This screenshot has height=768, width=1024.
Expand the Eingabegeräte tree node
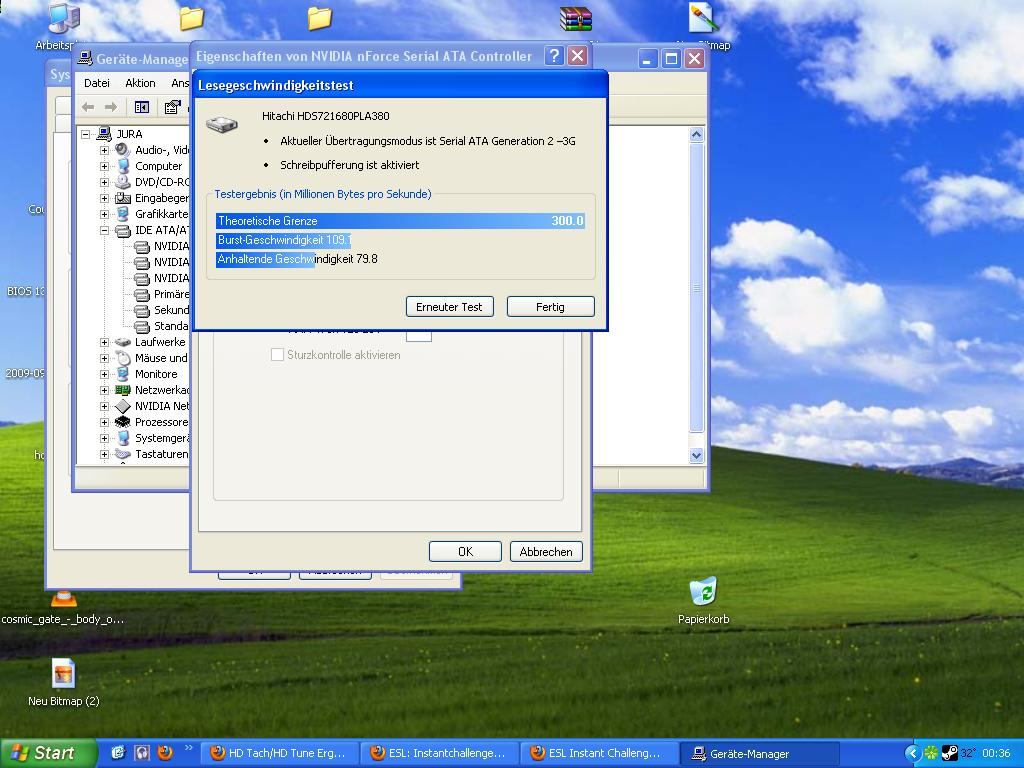[x=104, y=198]
